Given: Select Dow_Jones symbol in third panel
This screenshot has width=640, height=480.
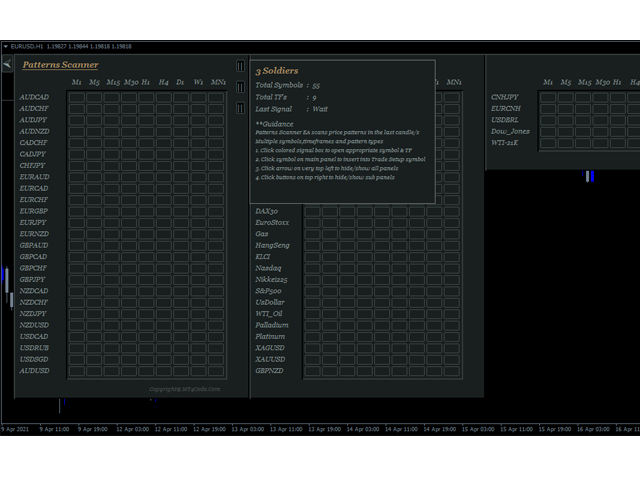Looking at the screenshot, I should coord(510,131).
